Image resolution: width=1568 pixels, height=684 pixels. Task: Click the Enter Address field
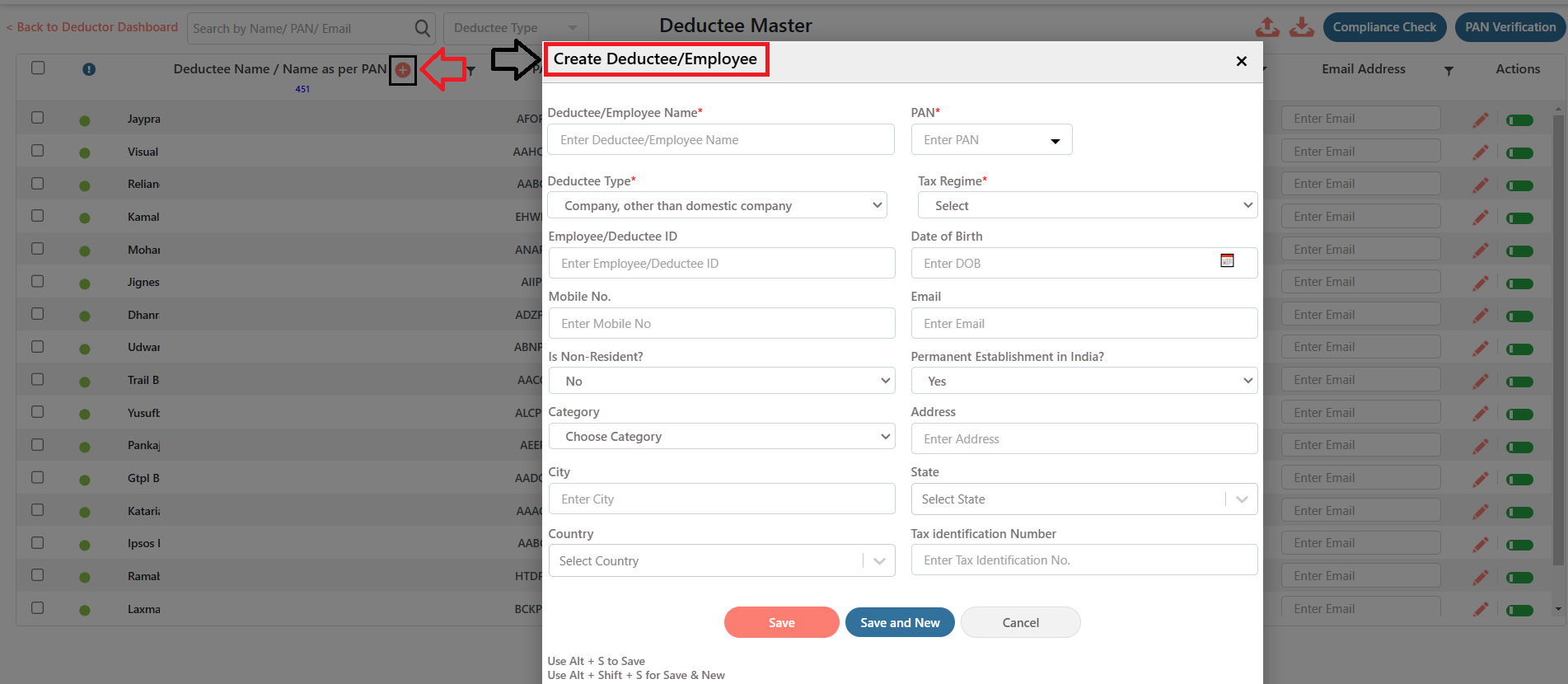point(1084,438)
